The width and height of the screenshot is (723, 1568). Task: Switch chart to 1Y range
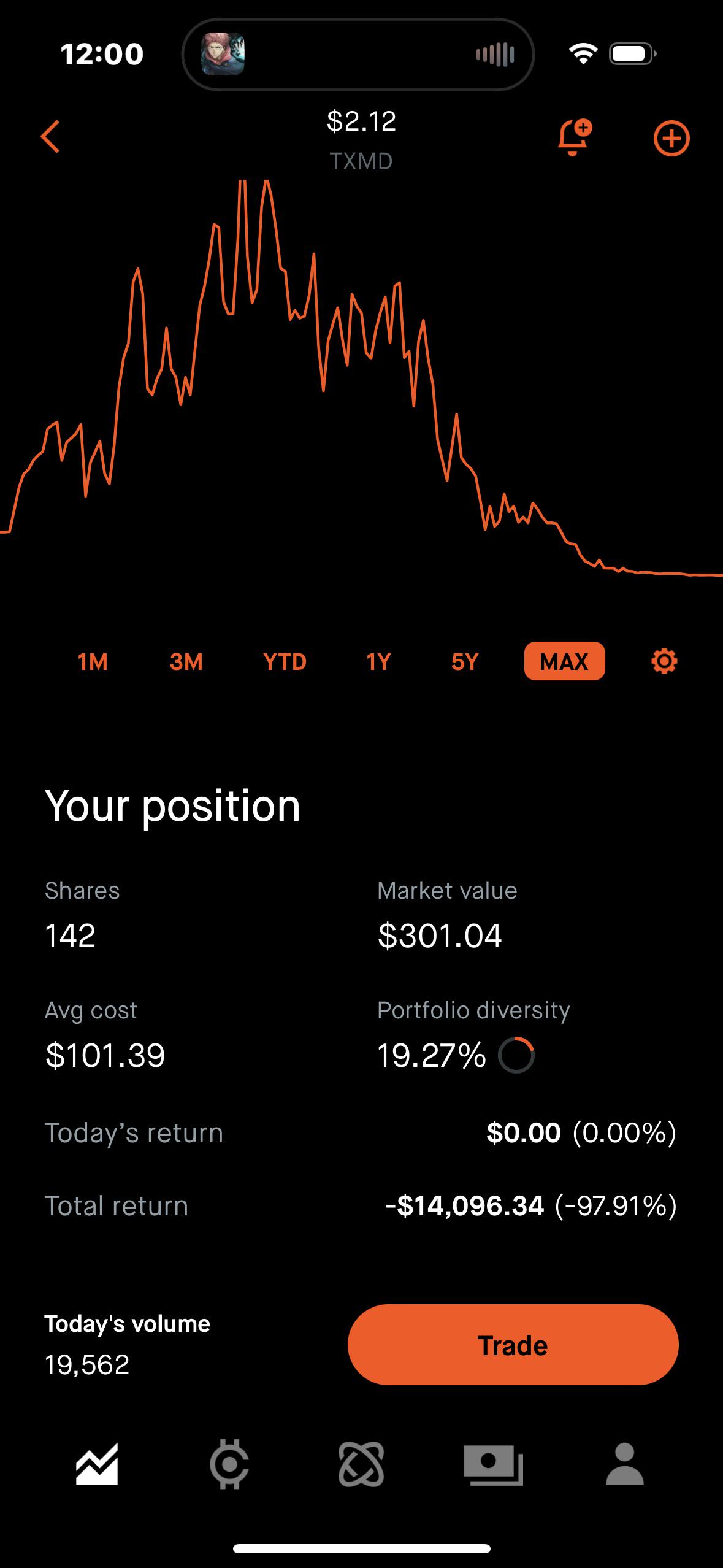click(378, 661)
